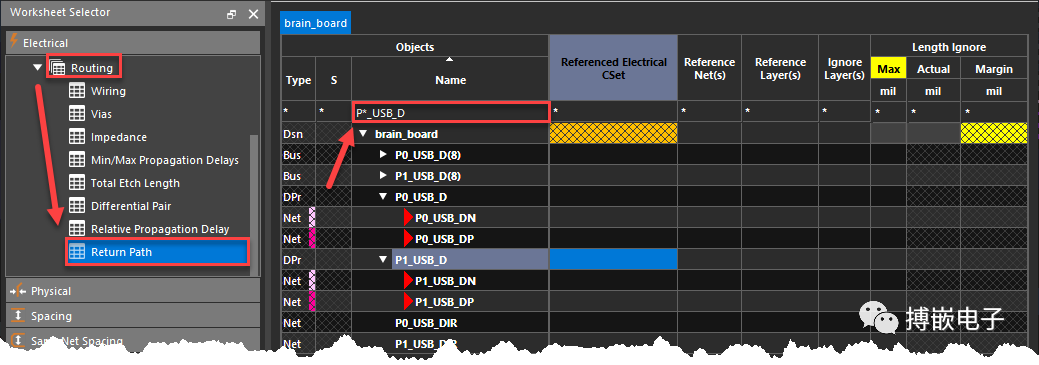Expand the P1_USB_D(8) bus row
Viewport: 1039px width, 365px height.
383,176
